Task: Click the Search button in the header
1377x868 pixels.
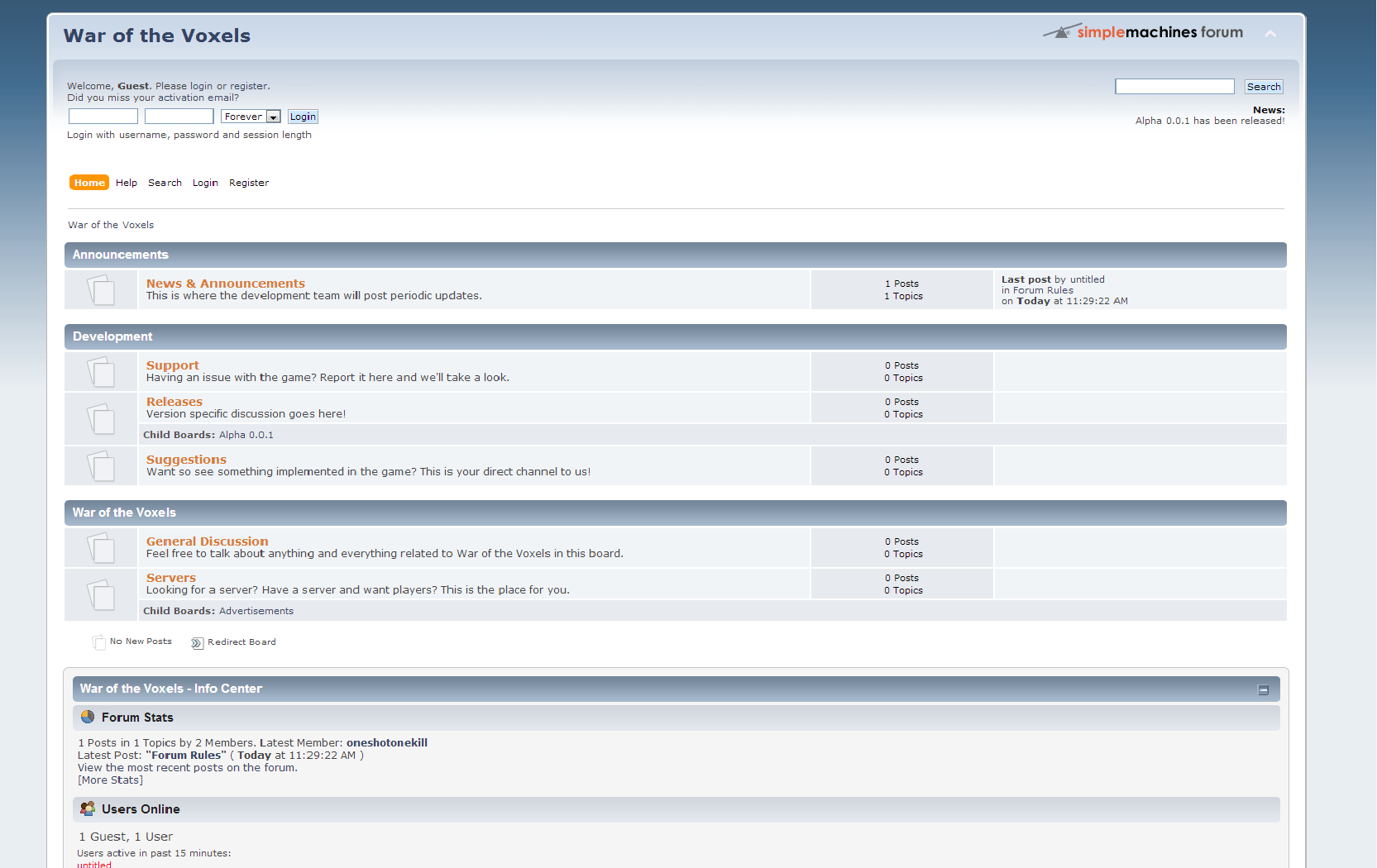Action: (1264, 87)
